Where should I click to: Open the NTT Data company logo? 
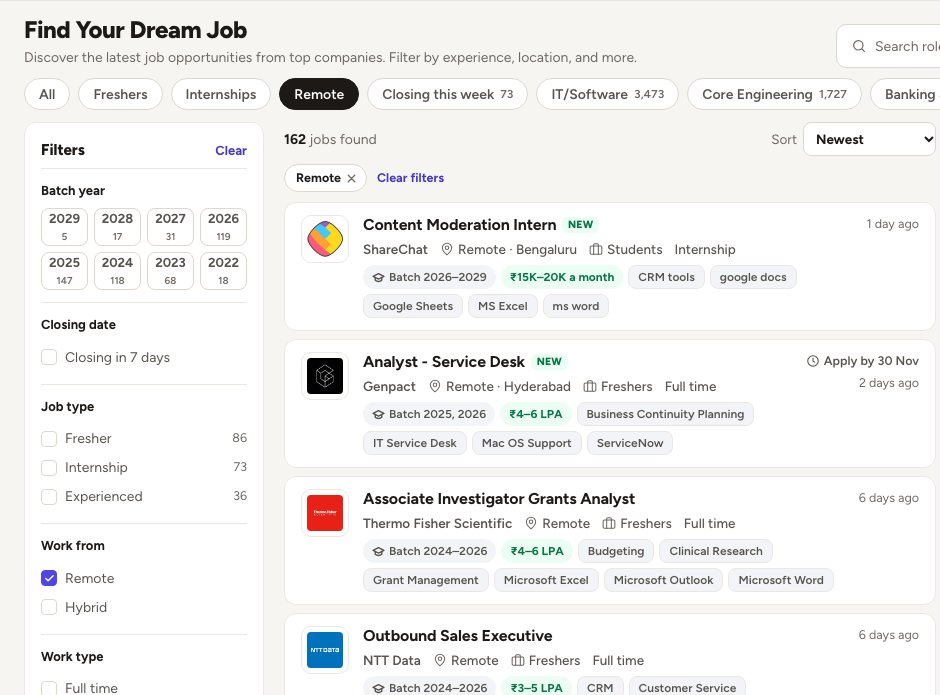point(325,649)
